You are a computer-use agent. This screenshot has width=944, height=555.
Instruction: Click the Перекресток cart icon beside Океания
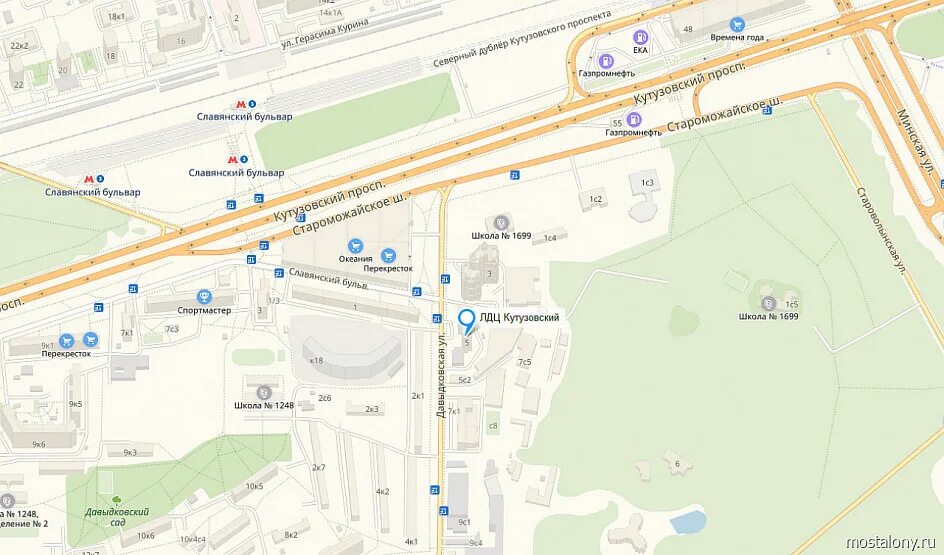click(x=388, y=256)
